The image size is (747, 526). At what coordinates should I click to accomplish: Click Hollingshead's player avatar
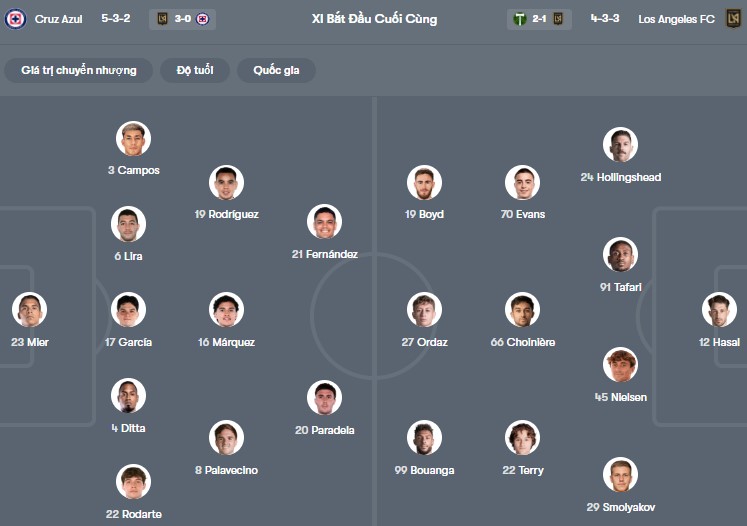coord(620,145)
